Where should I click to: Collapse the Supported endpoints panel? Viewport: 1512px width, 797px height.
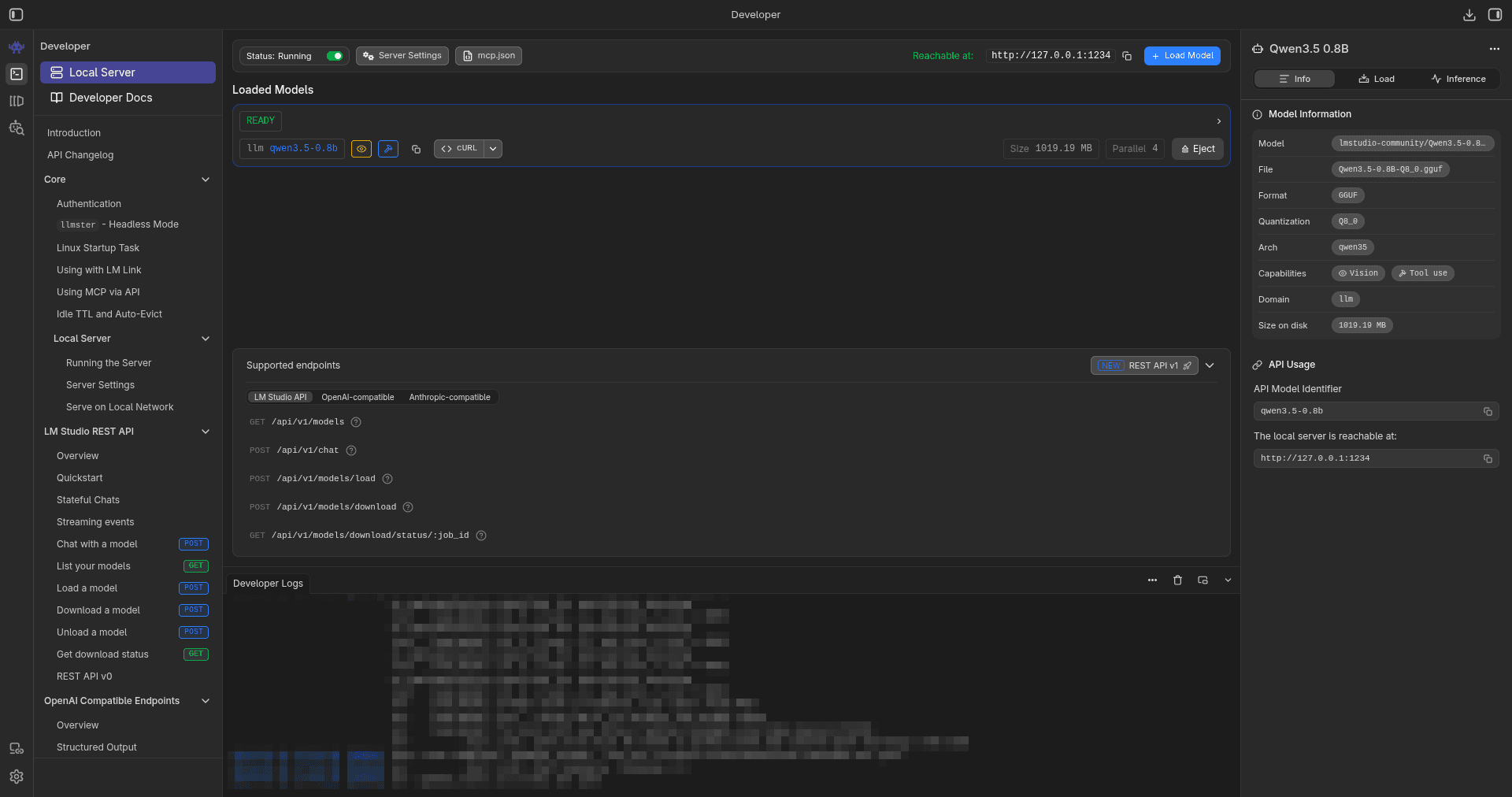point(1210,365)
